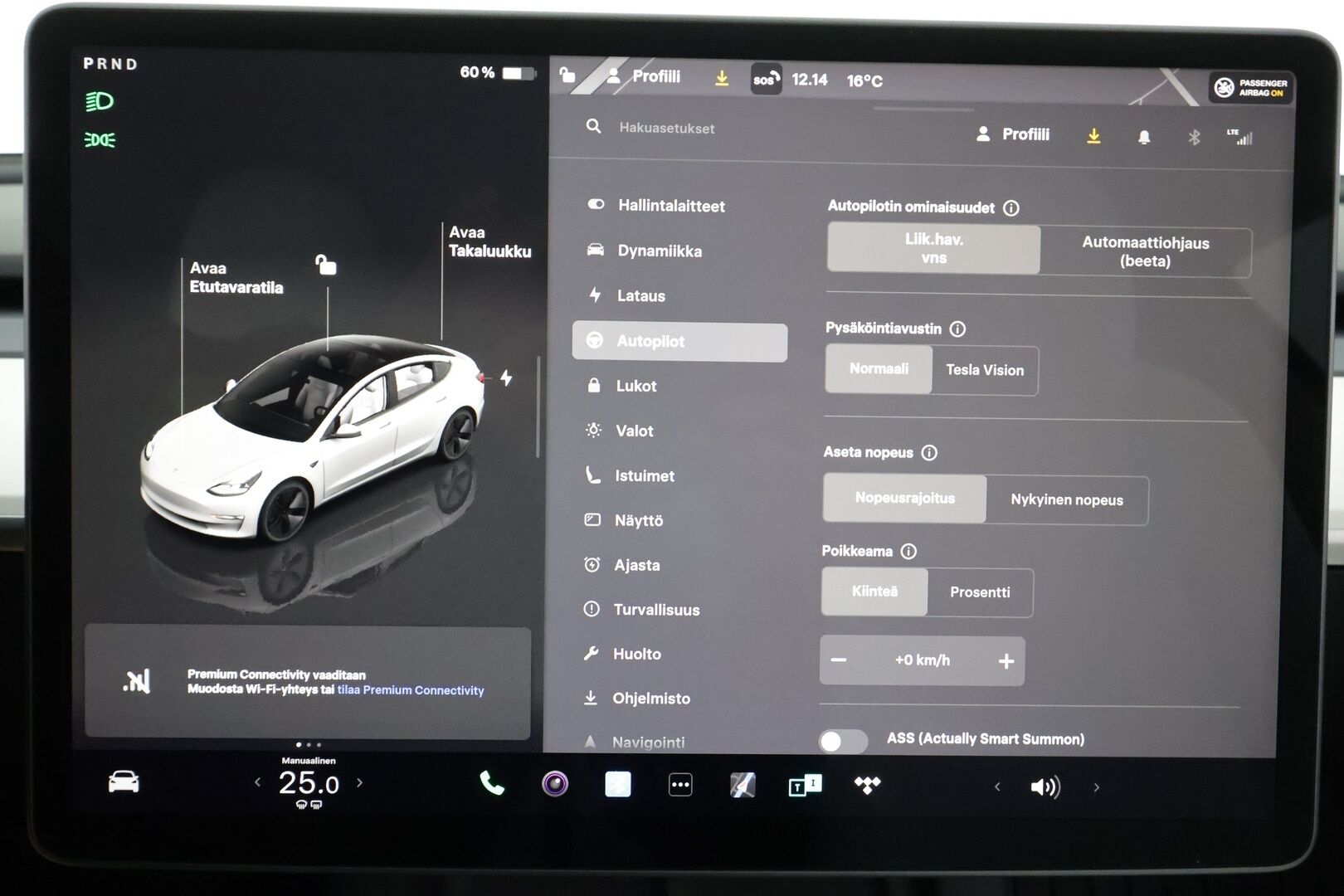Increase speed offset with plus button

[x=1006, y=661]
